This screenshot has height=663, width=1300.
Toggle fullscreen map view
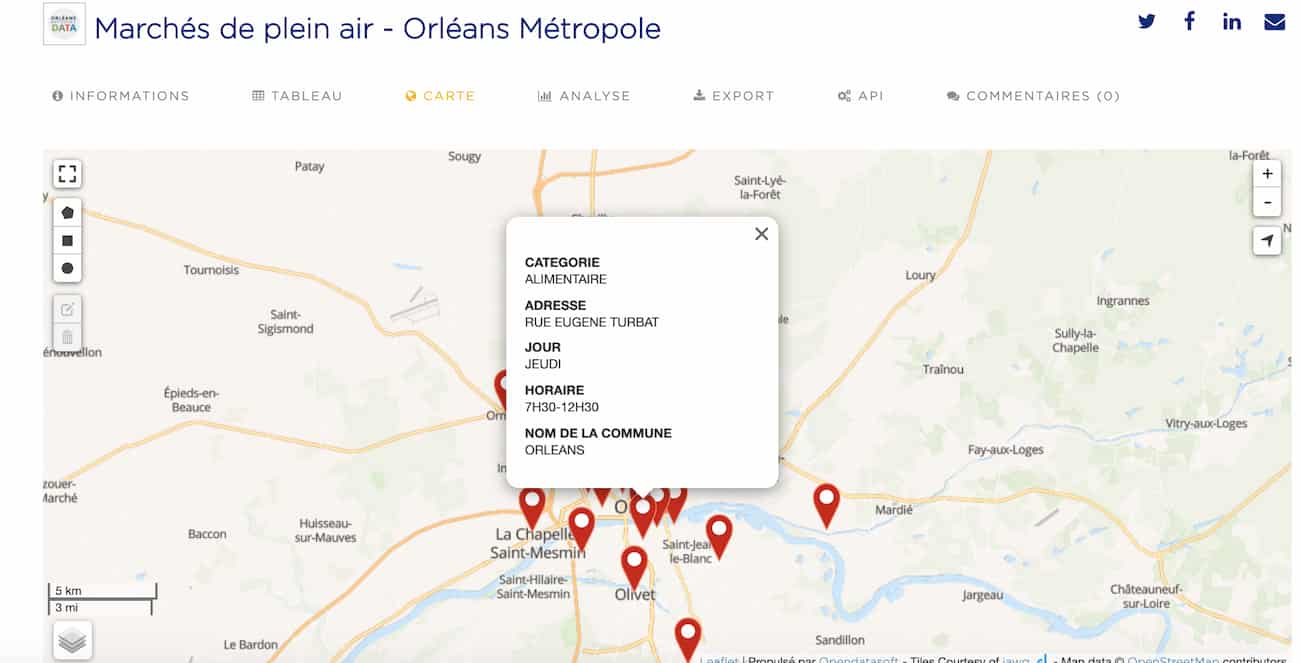(x=67, y=174)
